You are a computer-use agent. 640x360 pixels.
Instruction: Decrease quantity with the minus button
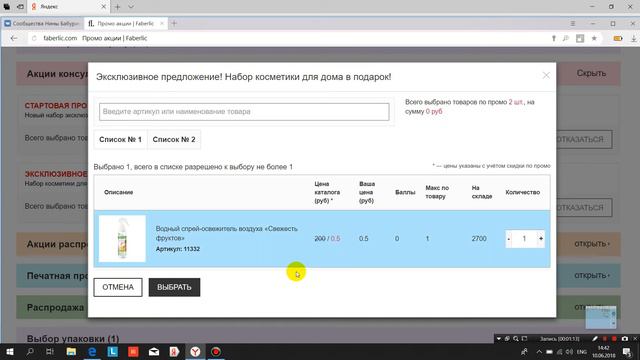(509, 239)
